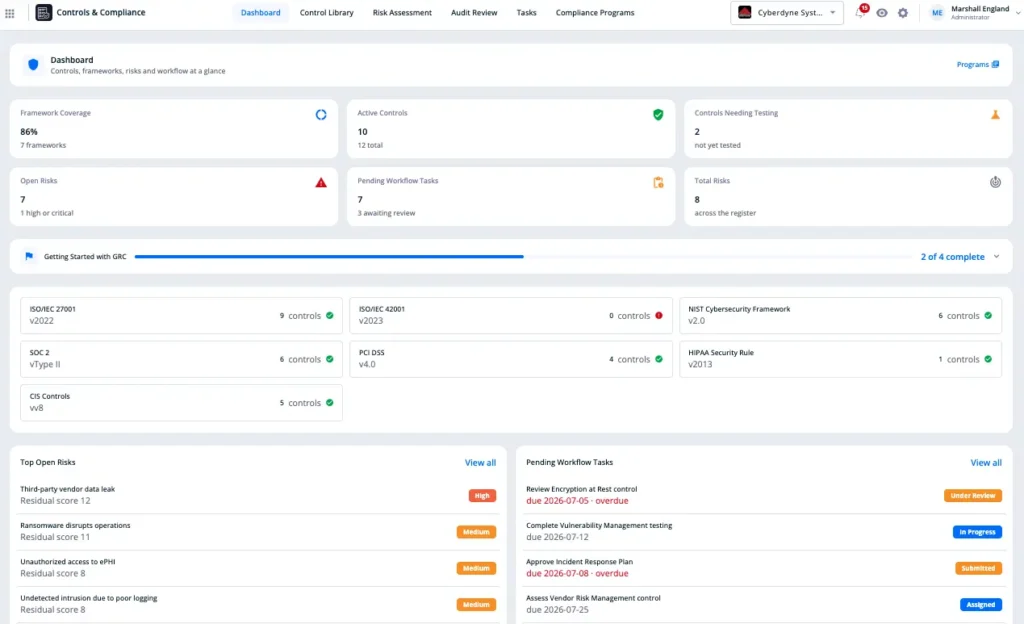Go to the Risk Assessment tab

tap(402, 12)
